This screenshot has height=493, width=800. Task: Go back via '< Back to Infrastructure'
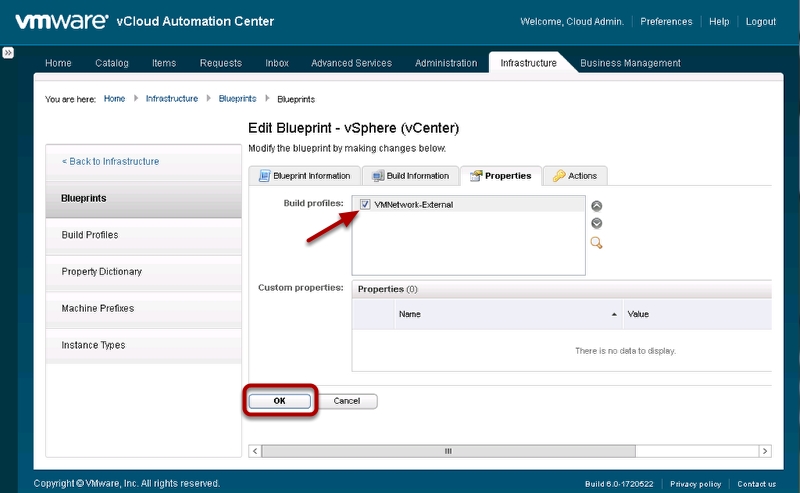[x=111, y=161]
